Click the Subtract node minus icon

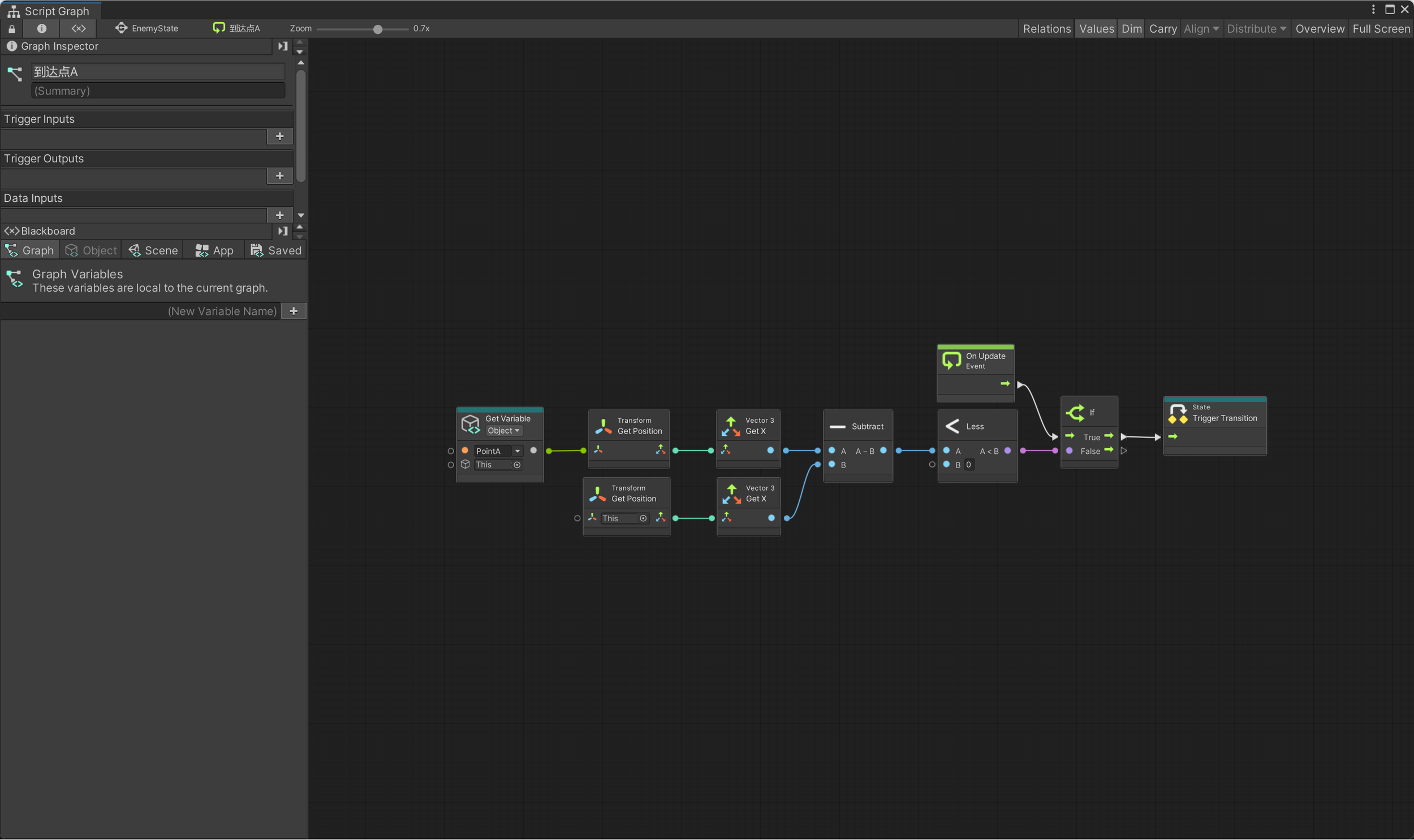837,426
